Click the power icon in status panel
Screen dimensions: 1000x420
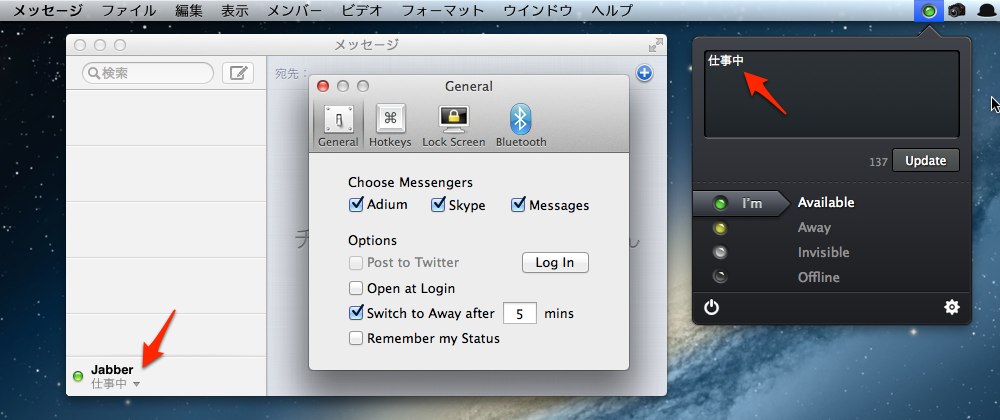(712, 308)
